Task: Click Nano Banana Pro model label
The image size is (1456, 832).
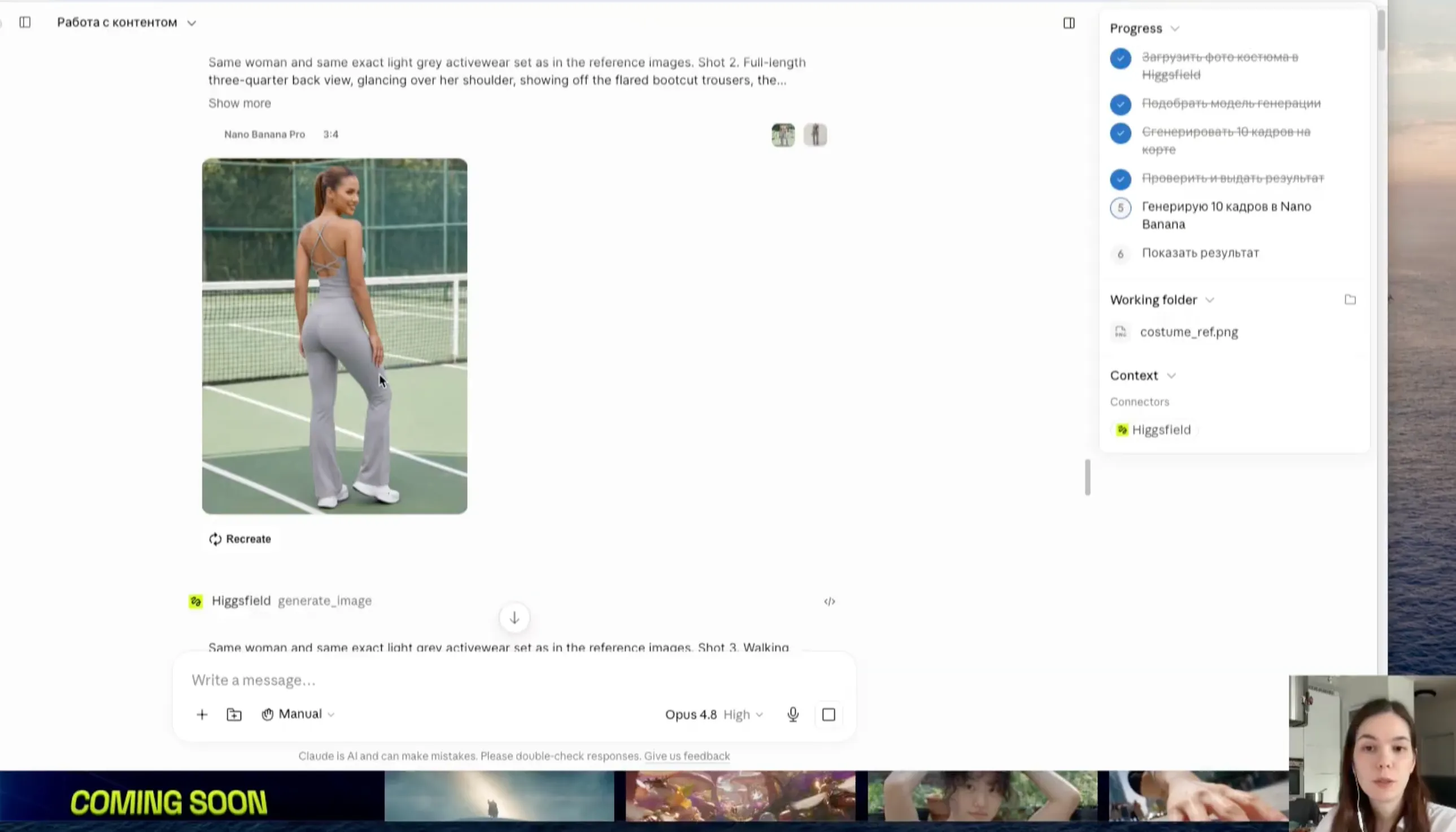Action: 264,134
